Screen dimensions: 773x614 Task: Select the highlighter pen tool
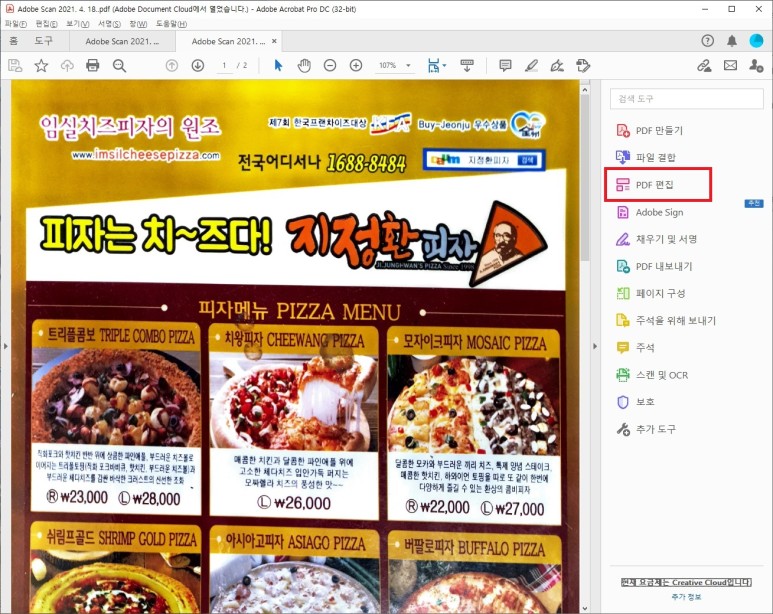click(531, 65)
